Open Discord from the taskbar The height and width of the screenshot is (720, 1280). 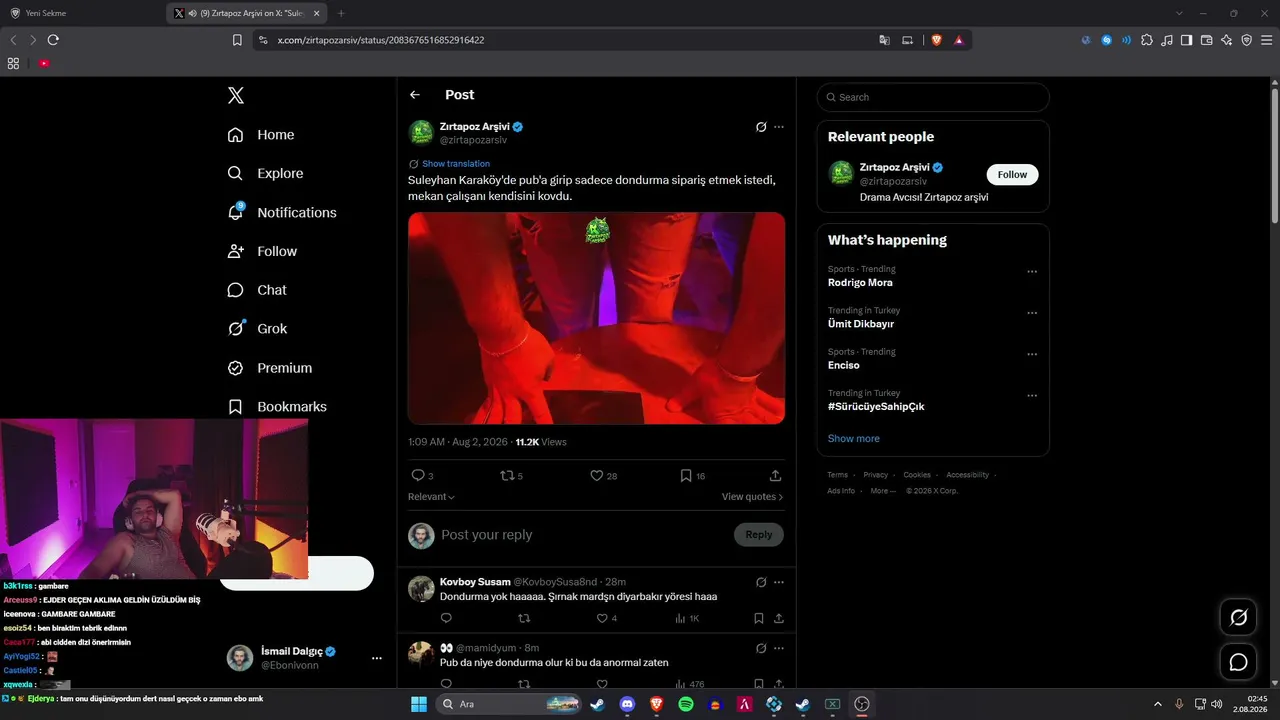(627, 704)
